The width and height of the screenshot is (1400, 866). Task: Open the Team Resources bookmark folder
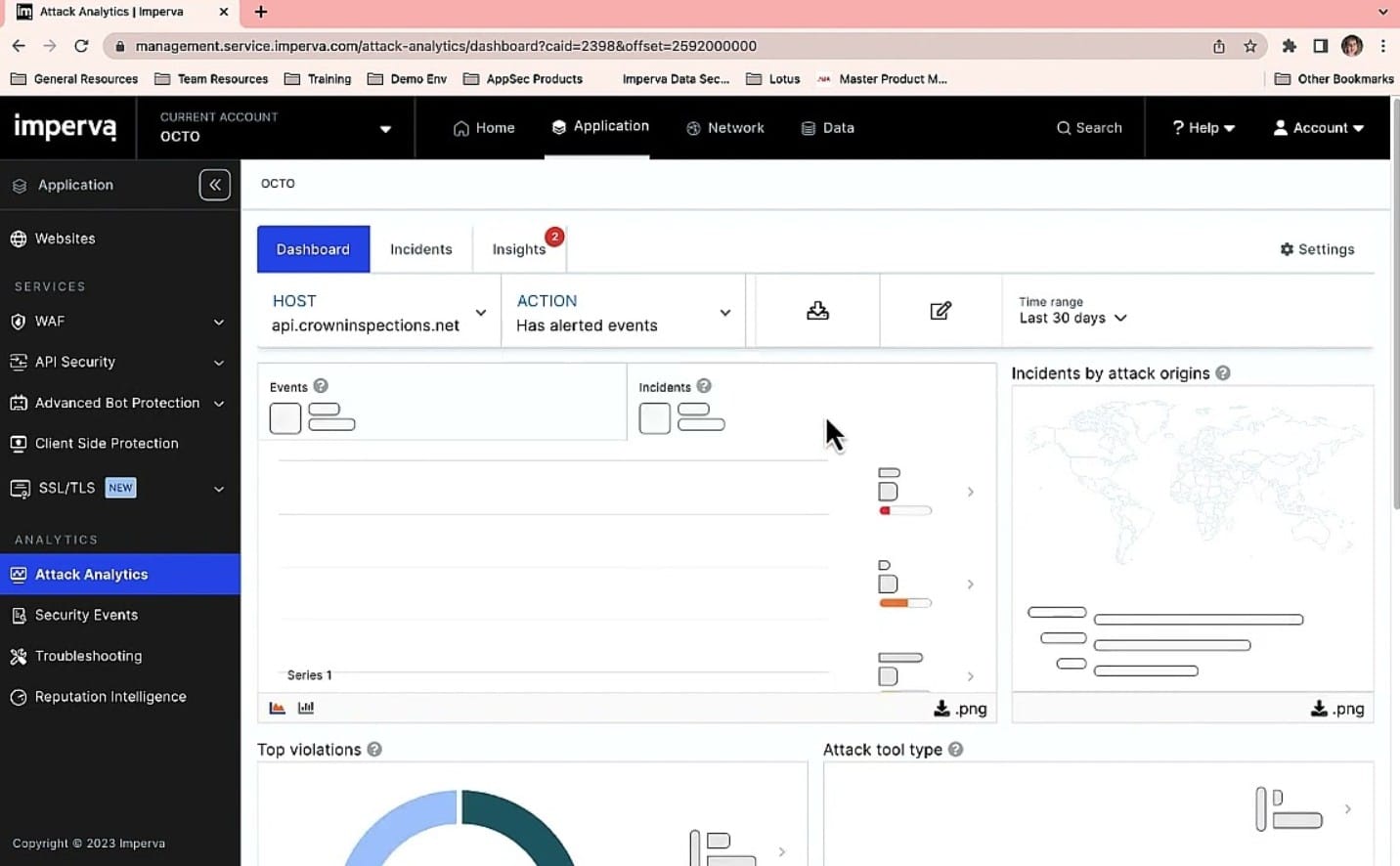(211, 79)
